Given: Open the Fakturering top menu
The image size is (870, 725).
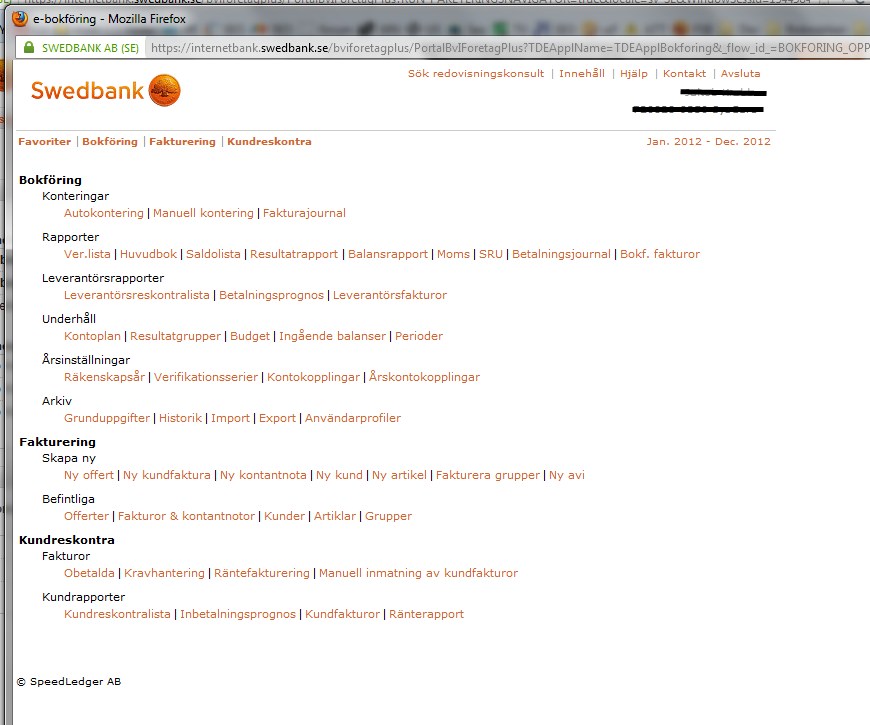Looking at the screenshot, I should pyautogui.click(x=182, y=141).
